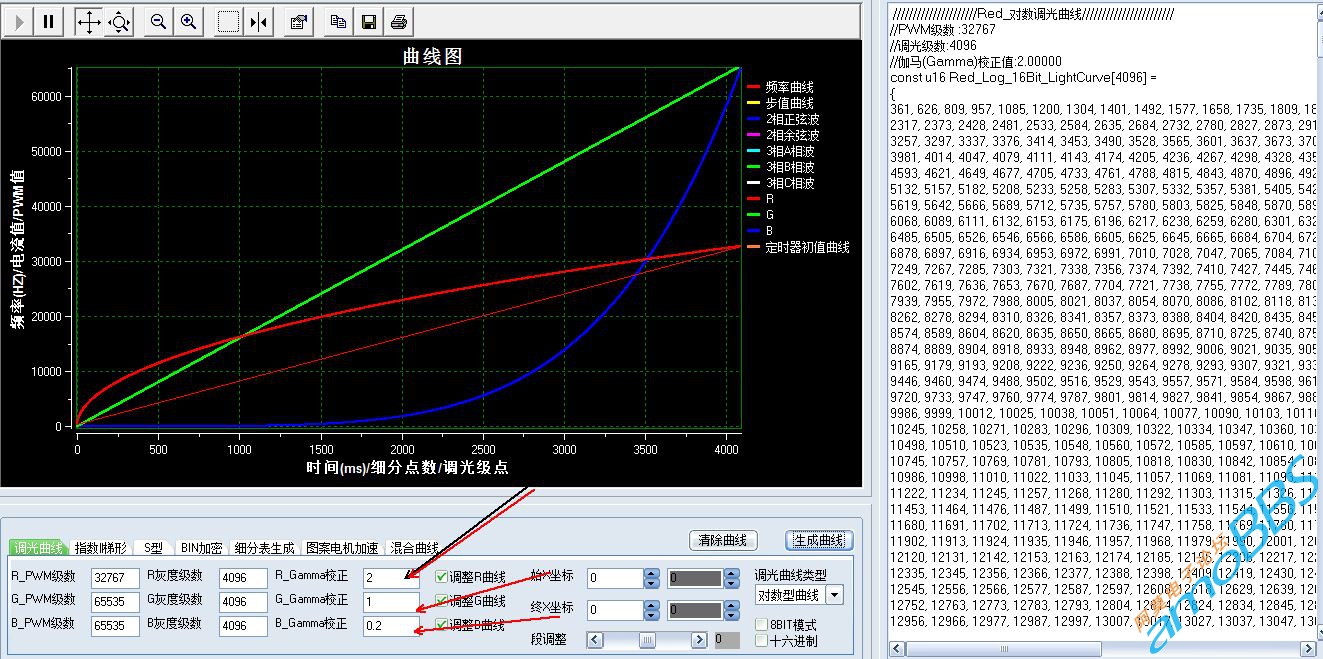Click the 始X坐标 white value field
Screen dimensions: 1323x659
click(614, 578)
